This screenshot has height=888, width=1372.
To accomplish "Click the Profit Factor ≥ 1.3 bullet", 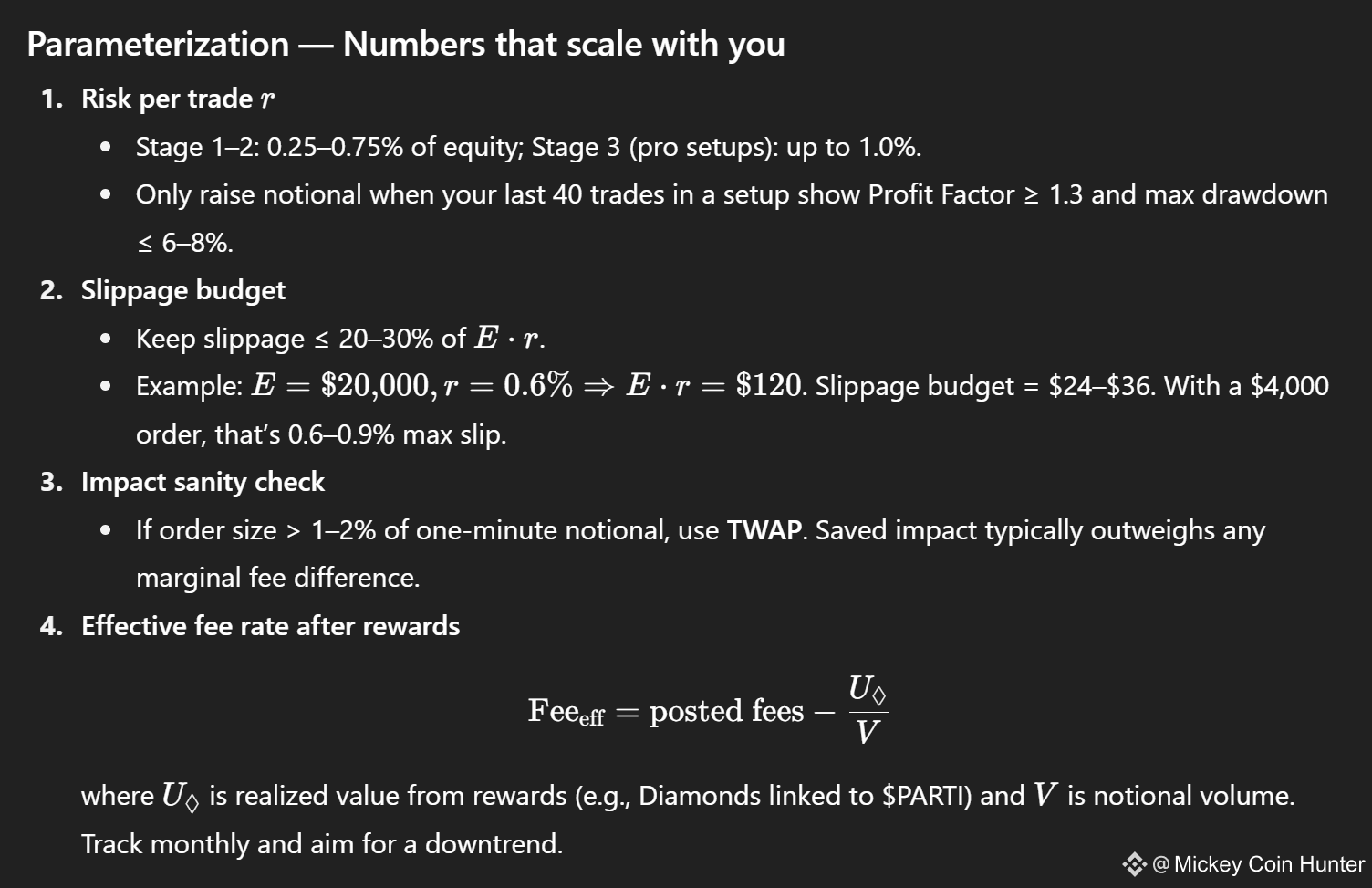I will (x=732, y=218).
